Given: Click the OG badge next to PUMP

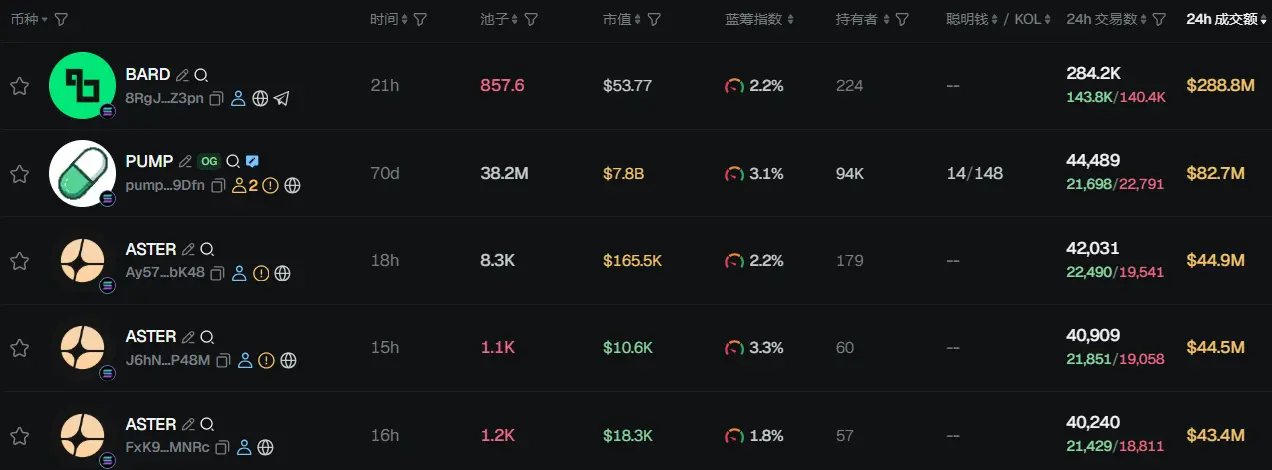Looking at the screenshot, I should (209, 161).
